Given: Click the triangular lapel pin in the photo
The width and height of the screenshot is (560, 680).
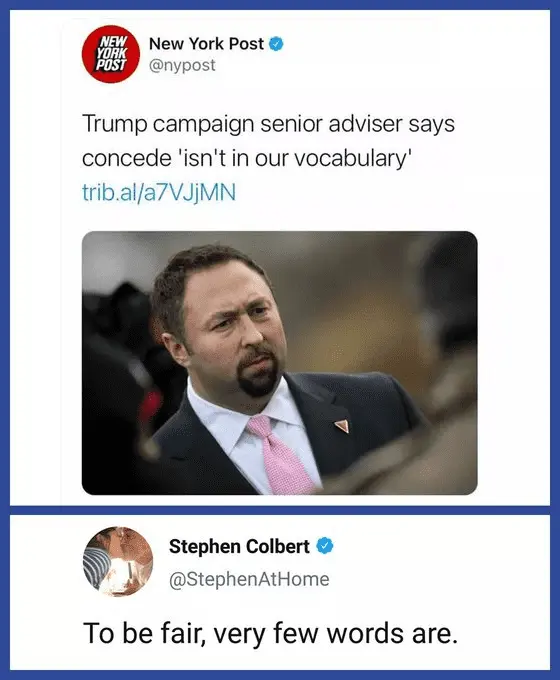Looking at the screenshot, I should point(342,426).
